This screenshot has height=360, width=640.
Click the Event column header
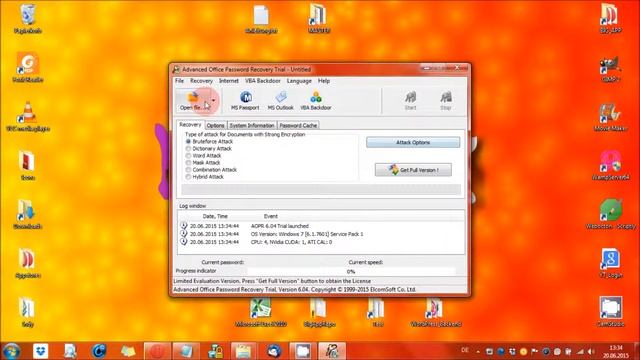pyautogui.click(x=270, y=216)
